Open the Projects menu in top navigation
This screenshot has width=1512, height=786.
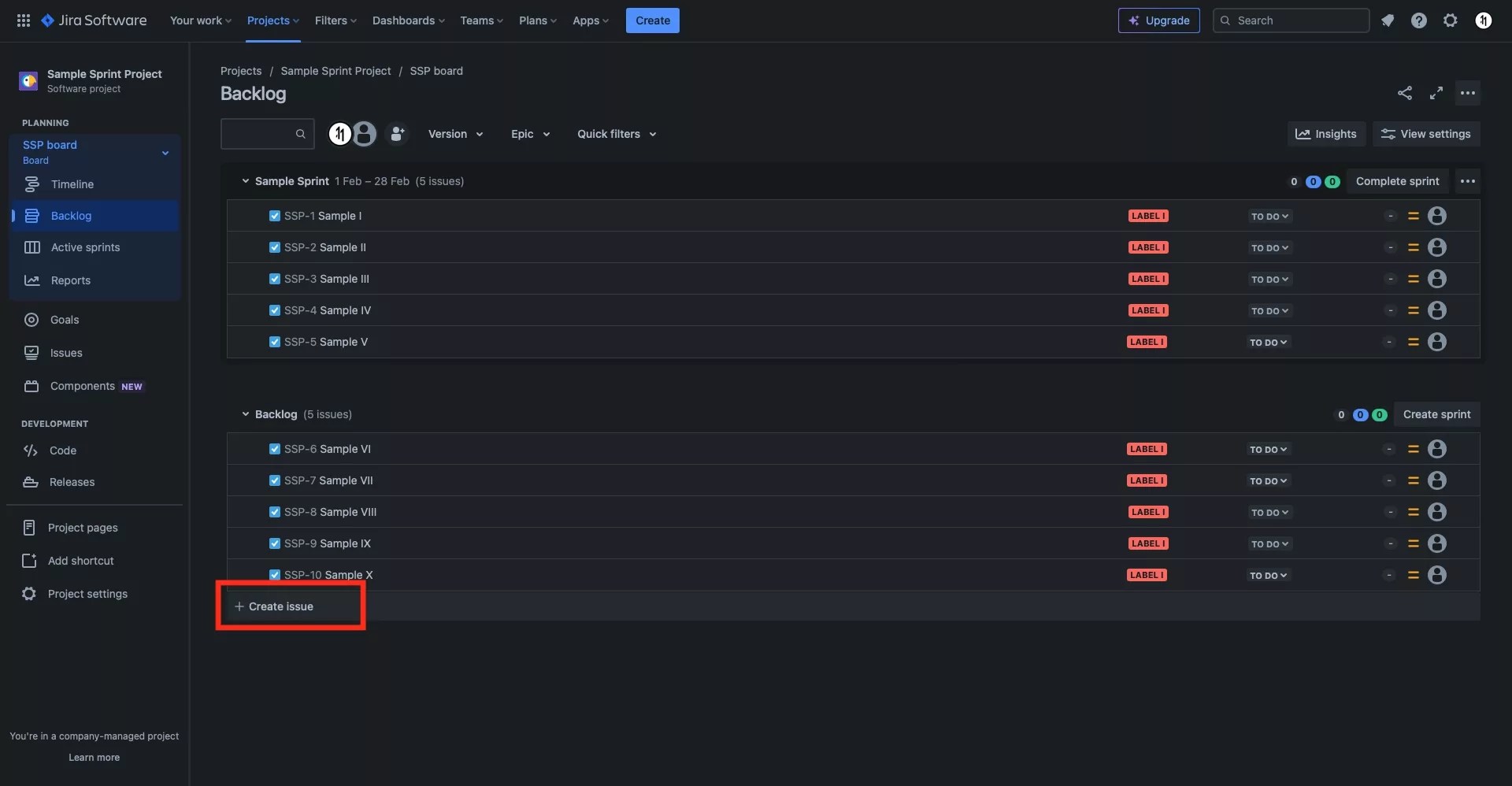click(272, 20)
